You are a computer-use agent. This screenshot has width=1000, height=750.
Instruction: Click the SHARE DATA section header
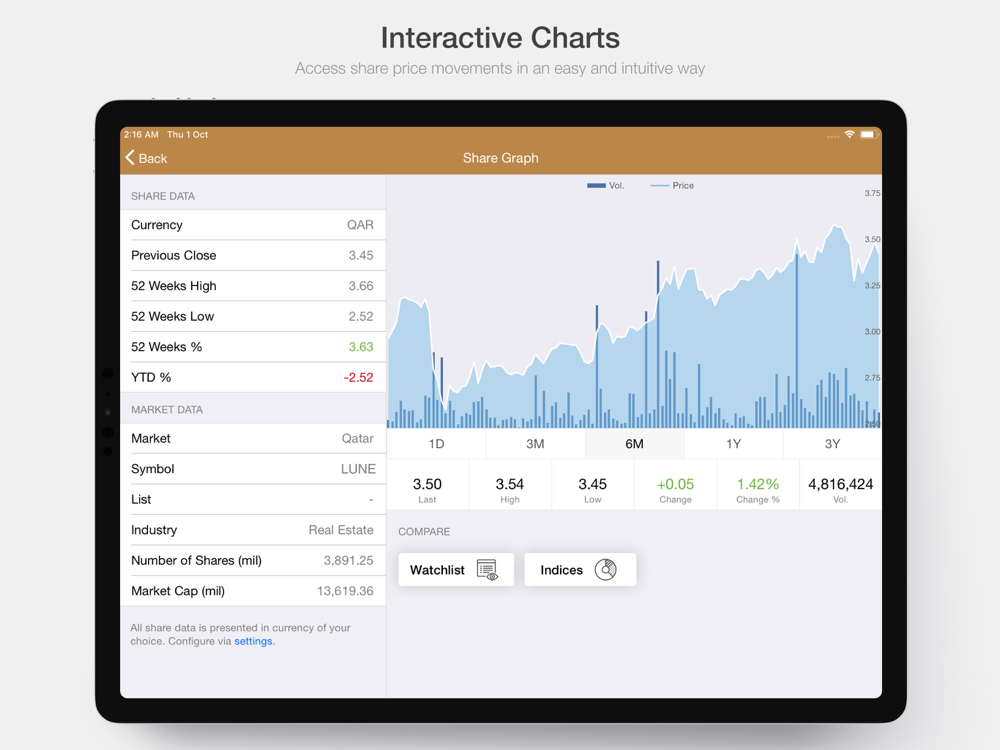pyautogui.click(x=163, y=196)
